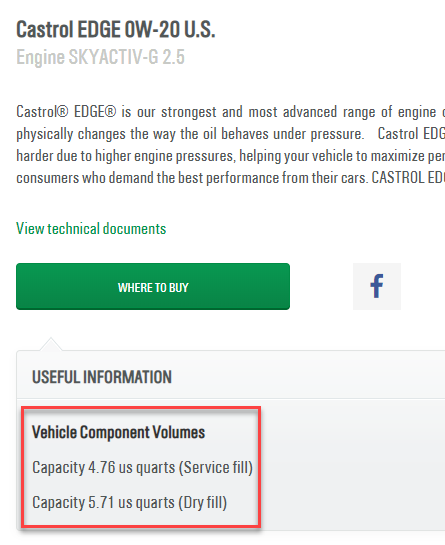Image resolution: width=445 pixels, height=545 pixels.
Task: Click the 4.76 capacity value
Action: [102, 467]
